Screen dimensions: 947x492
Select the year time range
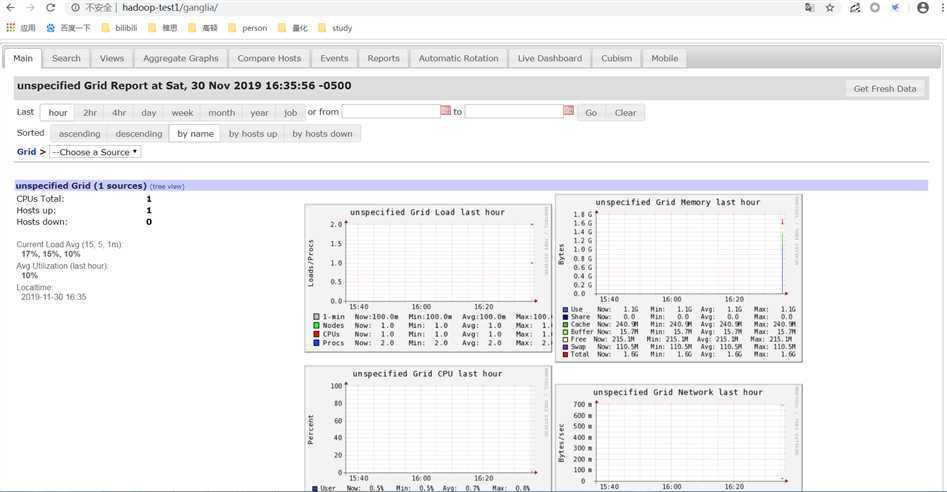tap(260, 112)
